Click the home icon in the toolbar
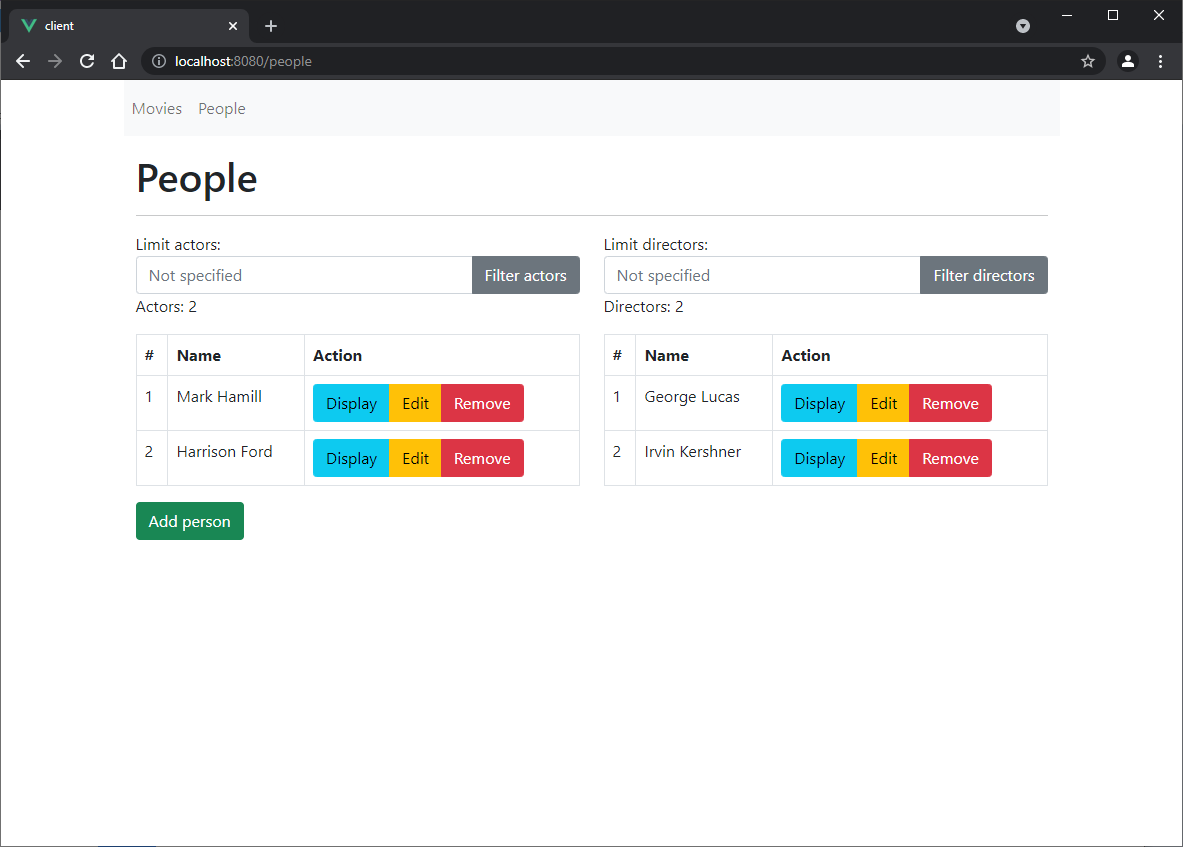1183x847 pixels. coord(119,61)
